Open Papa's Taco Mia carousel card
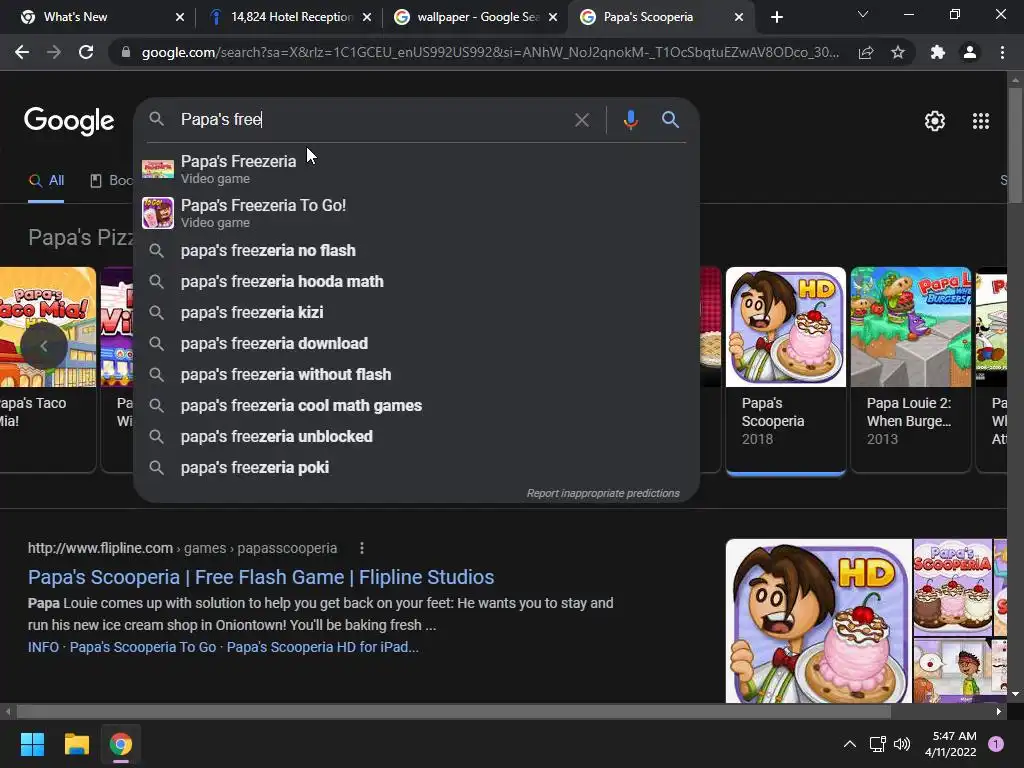The height and width of the screenshot is (768, 1024). point(48,368)
